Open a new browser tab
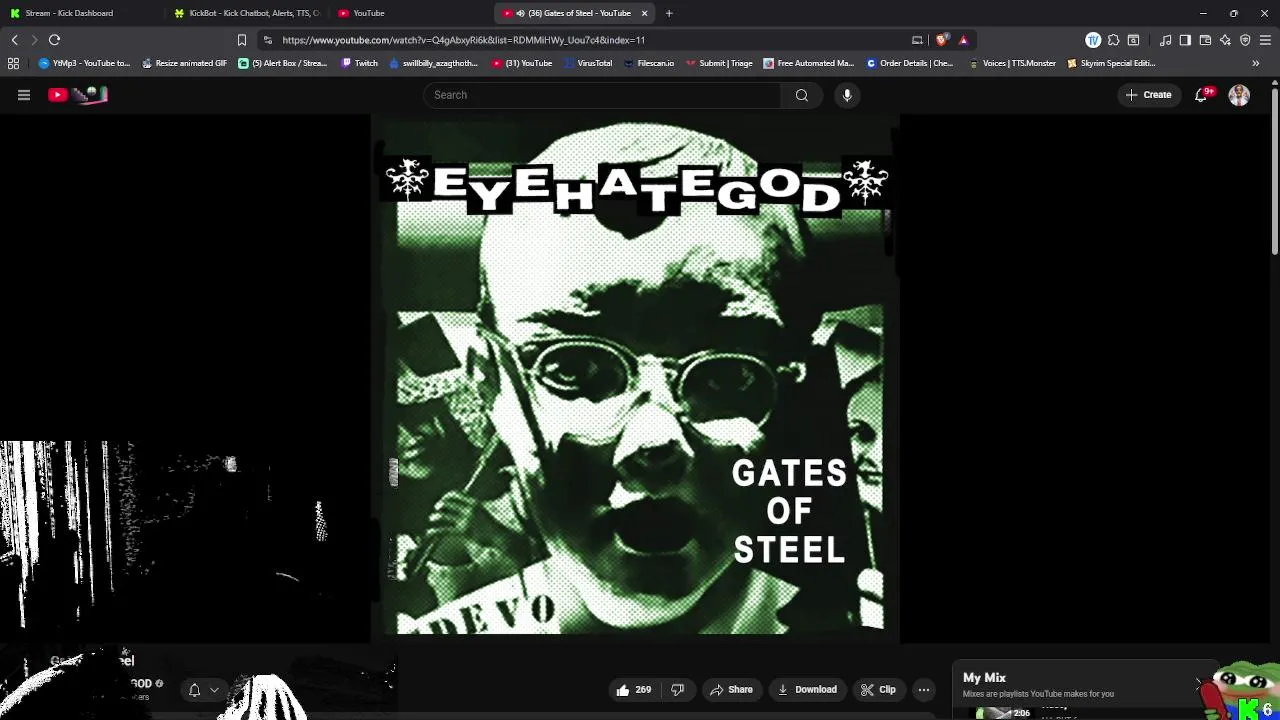The height and width of the screenshot is (720, 1280). pyautogui.click(x=669, y=13)
